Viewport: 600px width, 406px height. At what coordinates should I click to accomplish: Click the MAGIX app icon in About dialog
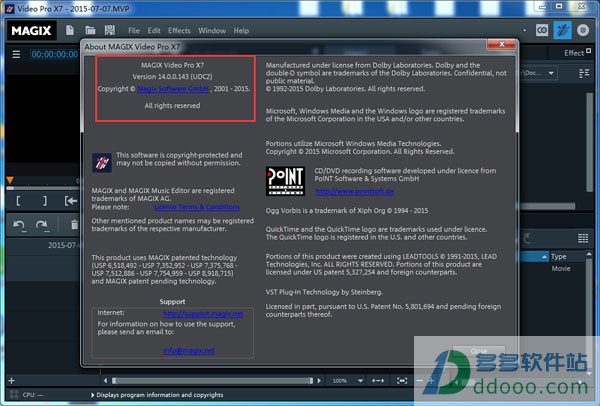click(x=102, y=163)
